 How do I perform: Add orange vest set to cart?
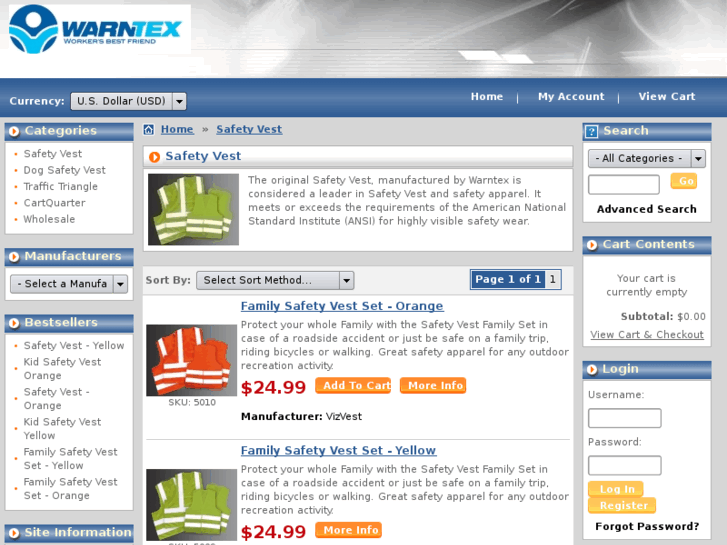click(353, 385)
